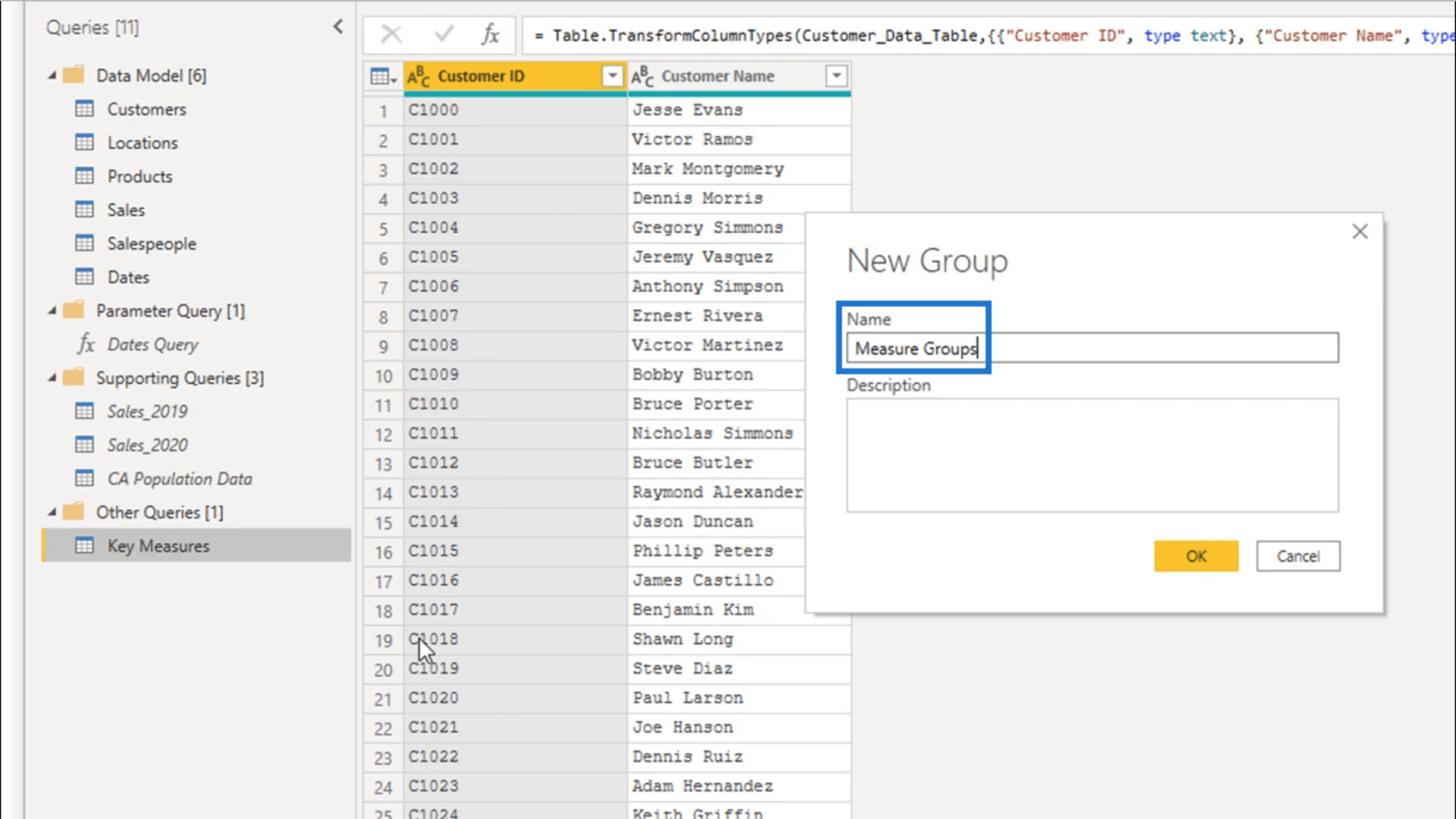Select the Customer ID column header
1456x819 pixels.
[515, 76]
